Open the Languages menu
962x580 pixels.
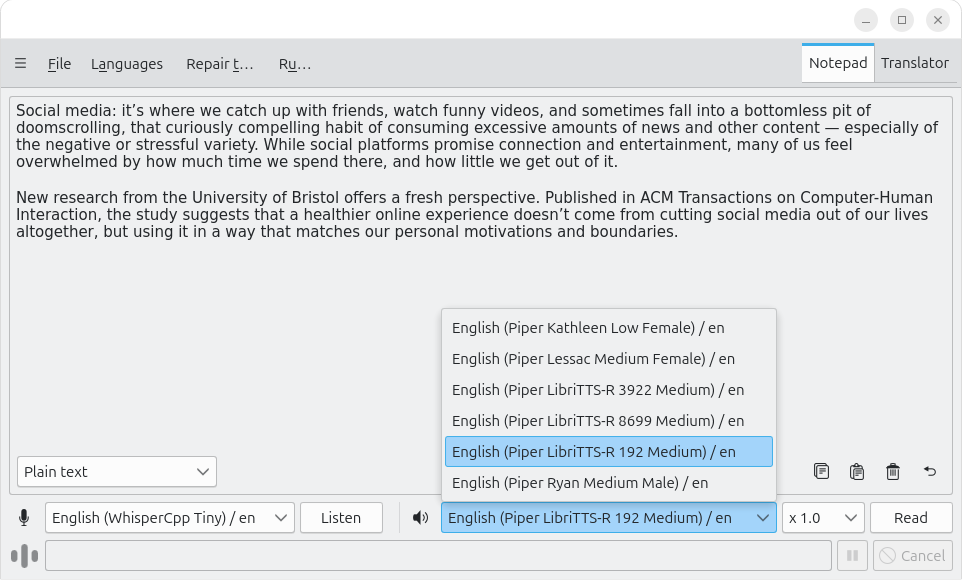tap(127, 64)
